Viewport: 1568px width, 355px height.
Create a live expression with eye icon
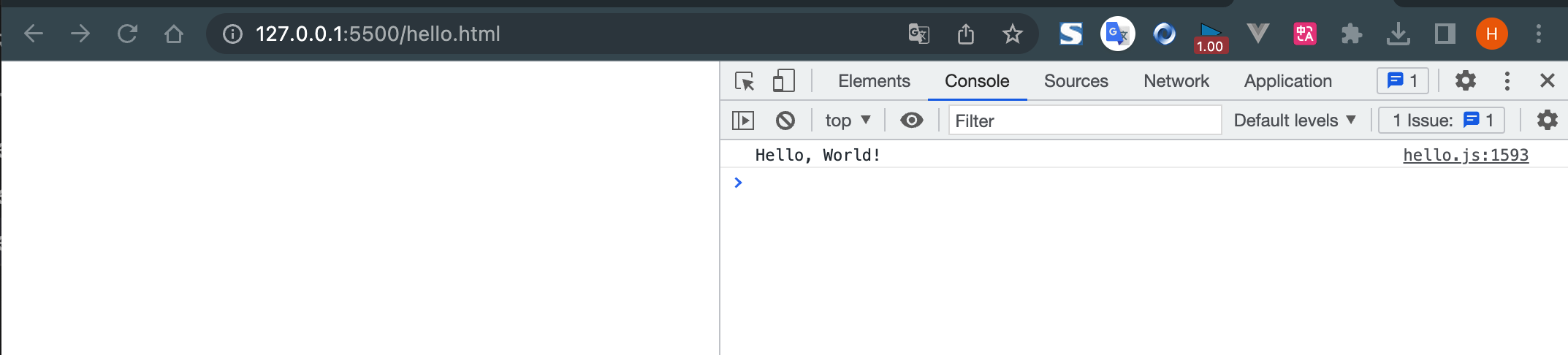pyautogui.click(x=911, y=121)
